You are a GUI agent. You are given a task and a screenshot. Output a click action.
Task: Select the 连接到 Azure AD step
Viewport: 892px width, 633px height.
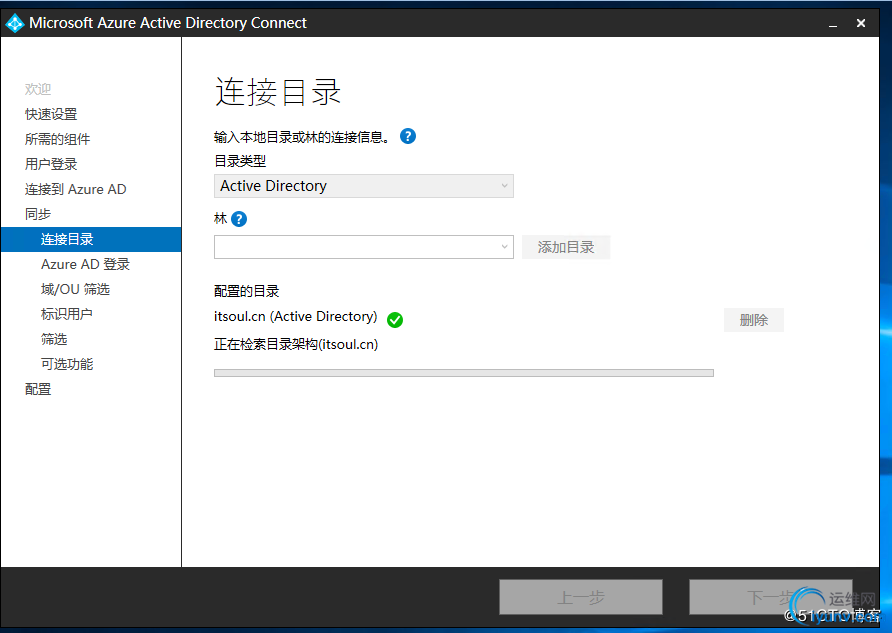click(76, 189)
